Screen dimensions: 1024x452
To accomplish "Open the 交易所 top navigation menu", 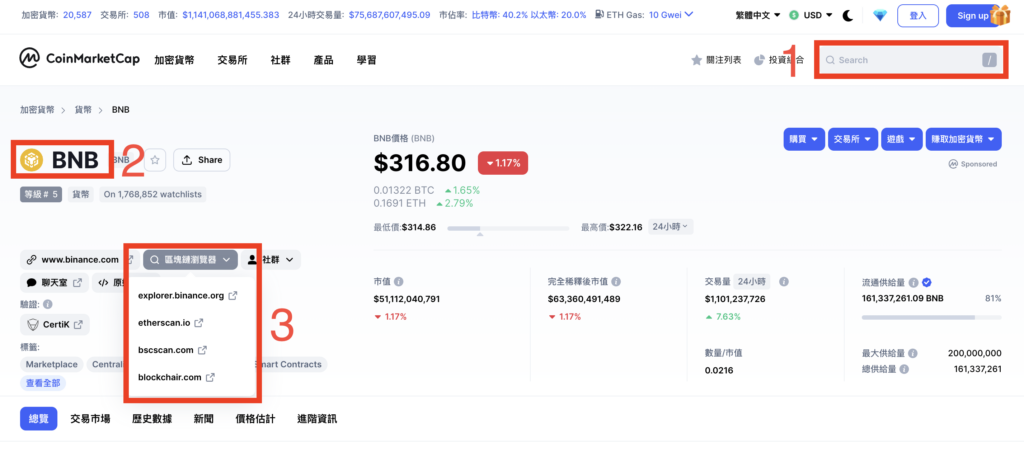I will click(x=232, y=60).
